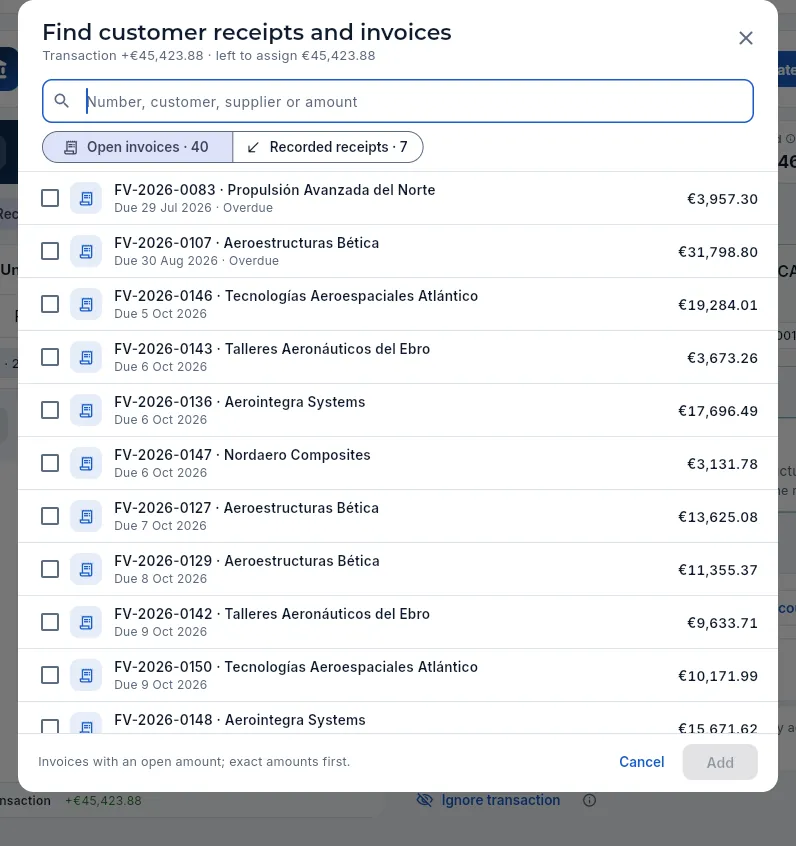The image size is (796, 846).
Task: Select checkbox for invoice FV-2026-0083
Action: [50, 198]
